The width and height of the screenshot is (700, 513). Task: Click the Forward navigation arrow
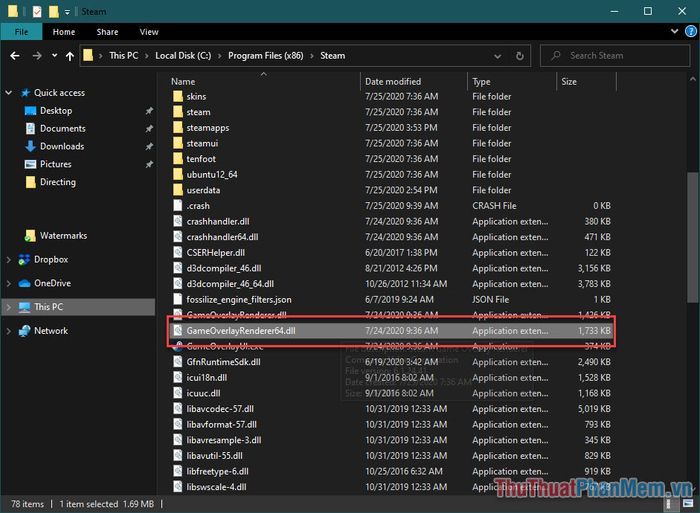tap(37, 56)
